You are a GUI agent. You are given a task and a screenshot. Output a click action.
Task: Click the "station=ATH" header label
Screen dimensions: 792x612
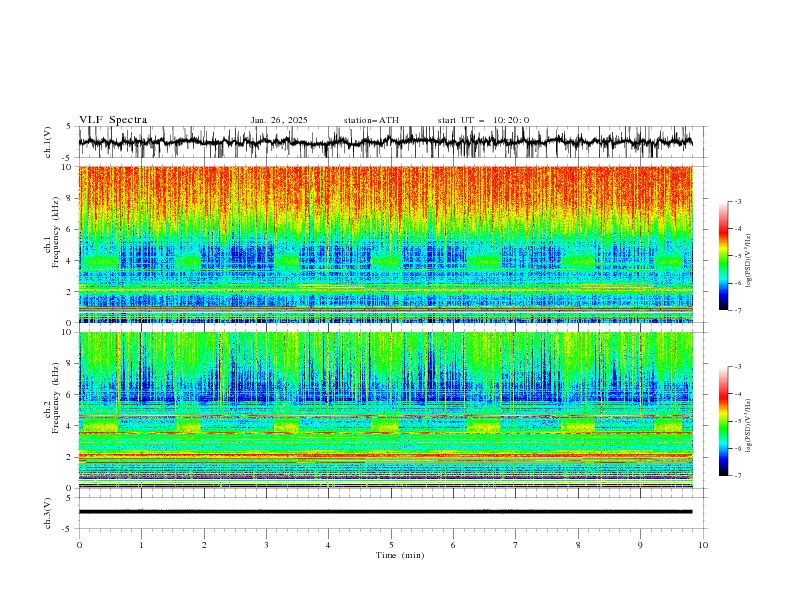pyautogui.click(x=371, y=120)
